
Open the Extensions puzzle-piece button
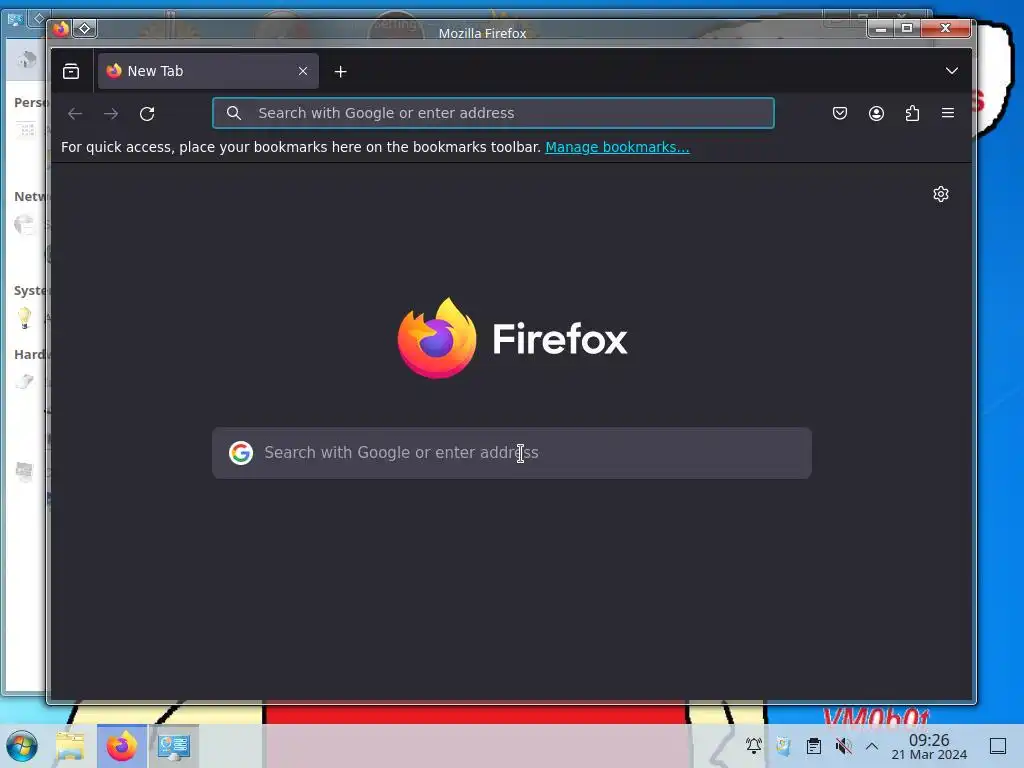click(x=912, y=113)
